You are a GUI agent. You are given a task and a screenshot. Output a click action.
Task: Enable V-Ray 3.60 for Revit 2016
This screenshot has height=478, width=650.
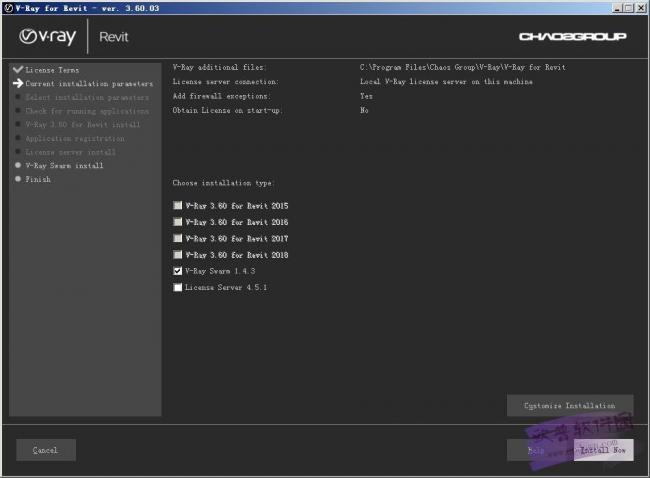click(x=178, y=222)
